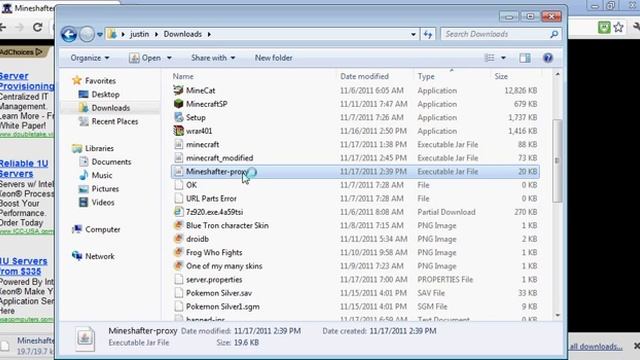Select the minecraft_modified jar file icon
The width and height of the screenshot is (640, 360).
(x=178, y=158)
